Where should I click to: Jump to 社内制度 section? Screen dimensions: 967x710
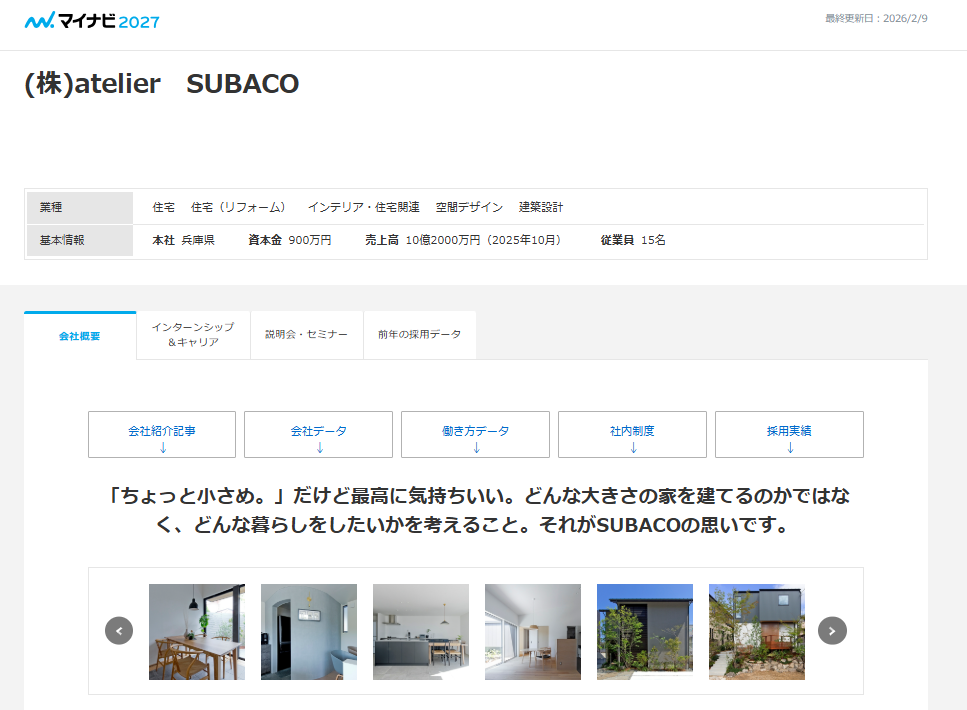[632, 435]
